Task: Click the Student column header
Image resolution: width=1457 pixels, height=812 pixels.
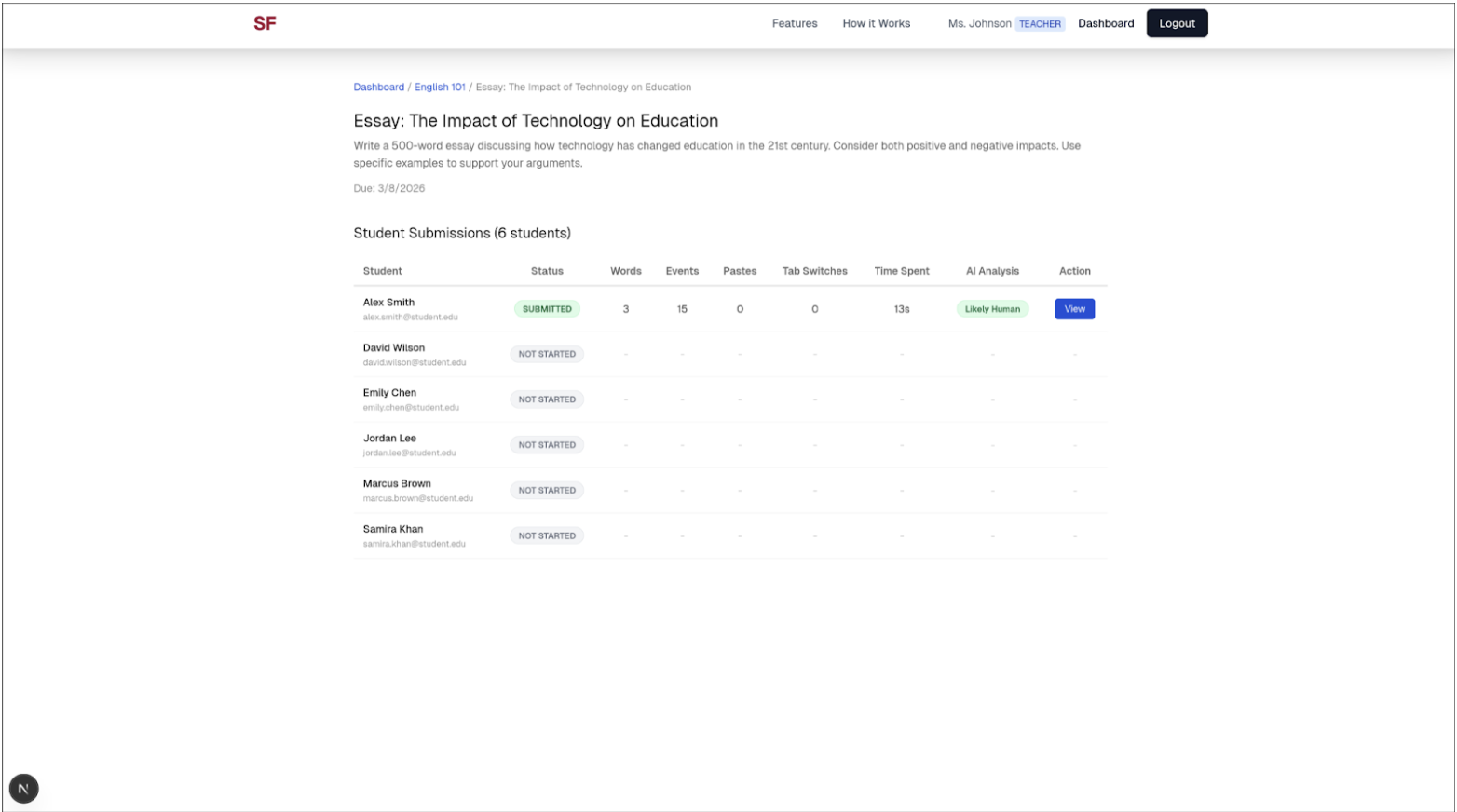Action: pyautogui.click(x=383, y=271)
